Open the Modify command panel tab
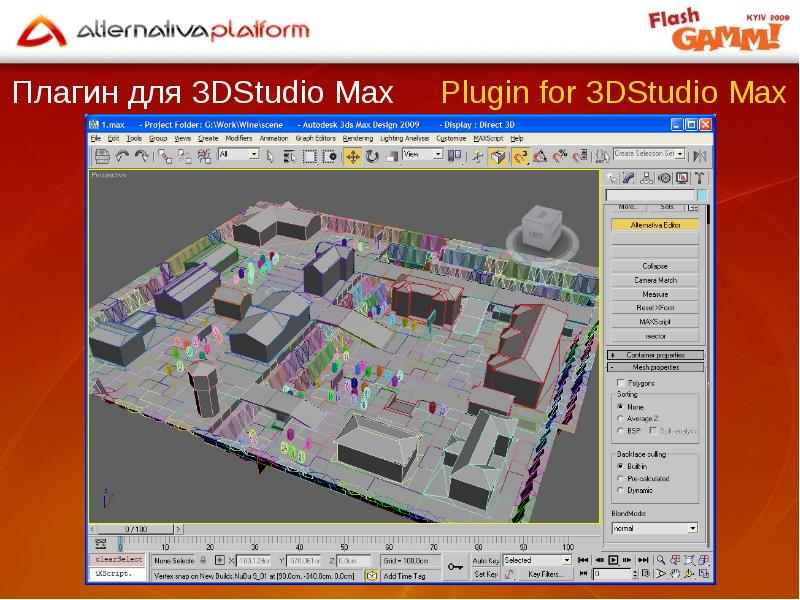The height and width of the screenshot is (600, 800). click(629, 178)
